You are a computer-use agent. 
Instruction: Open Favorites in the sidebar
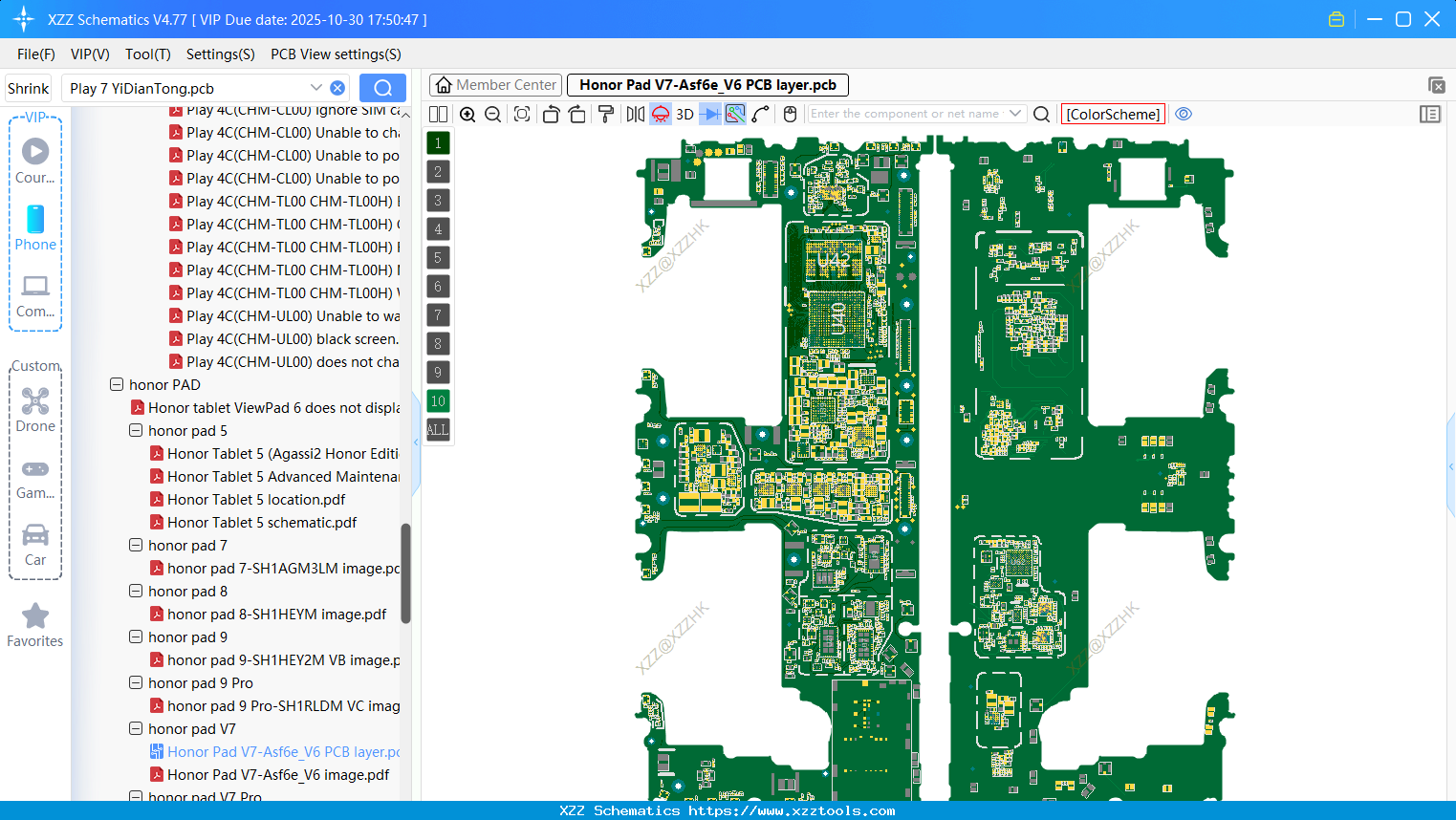[x=35, y=625]
